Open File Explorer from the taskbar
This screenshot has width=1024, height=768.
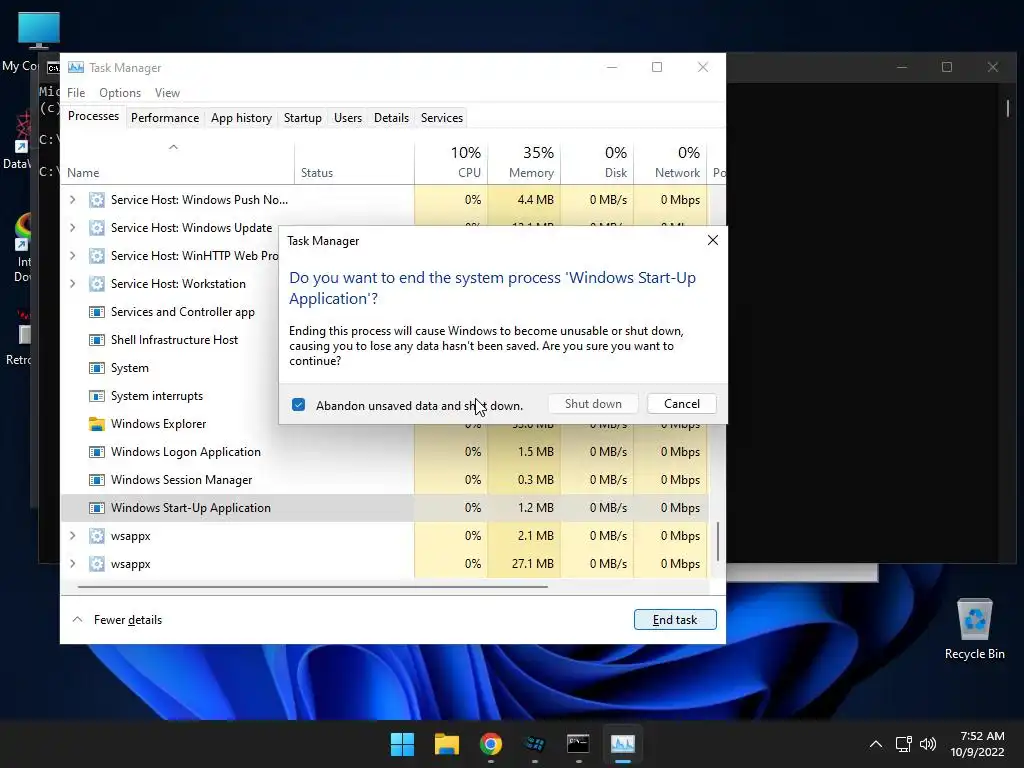pos(447,744)
